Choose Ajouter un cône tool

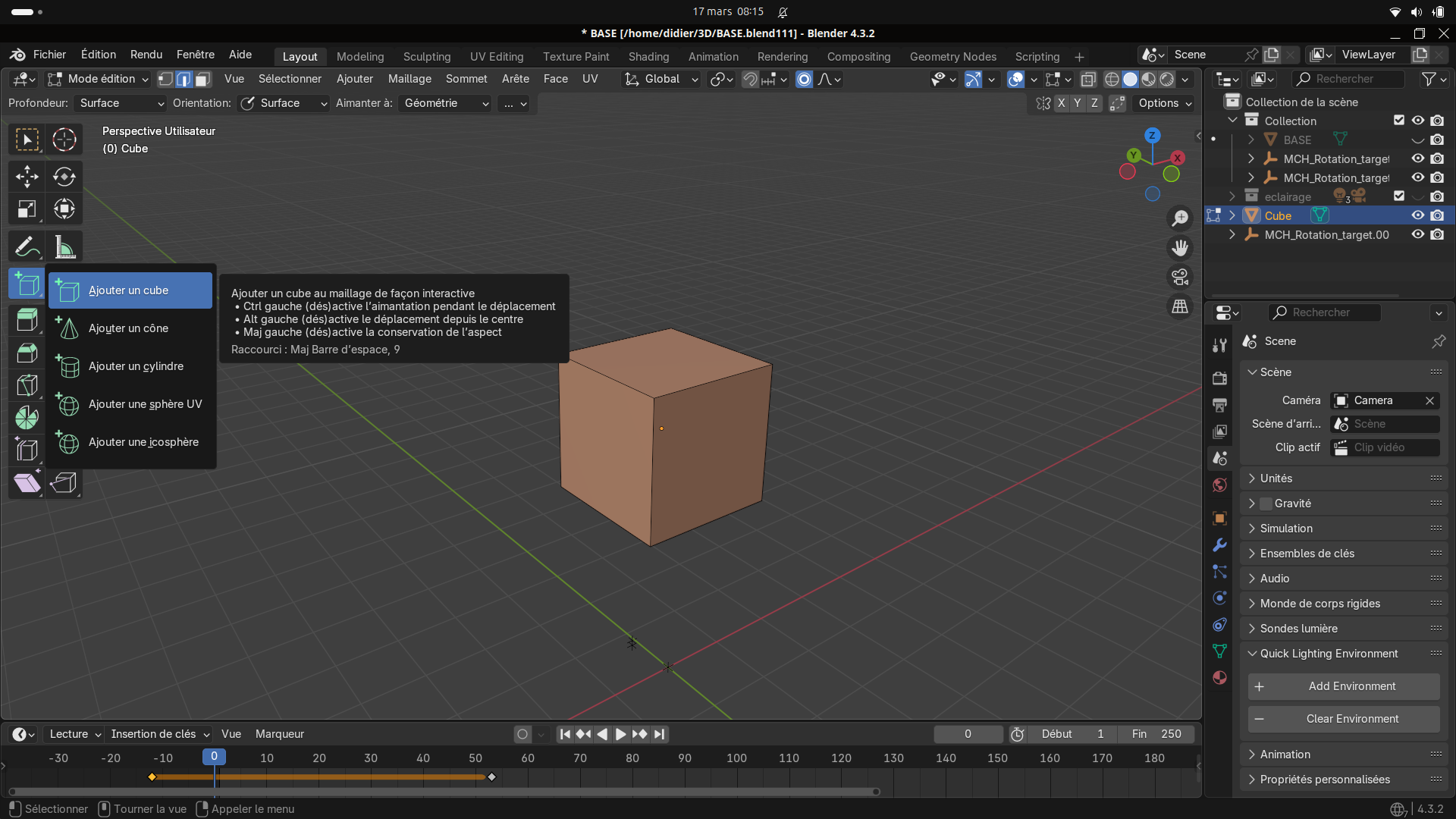(x=129, y=328)
